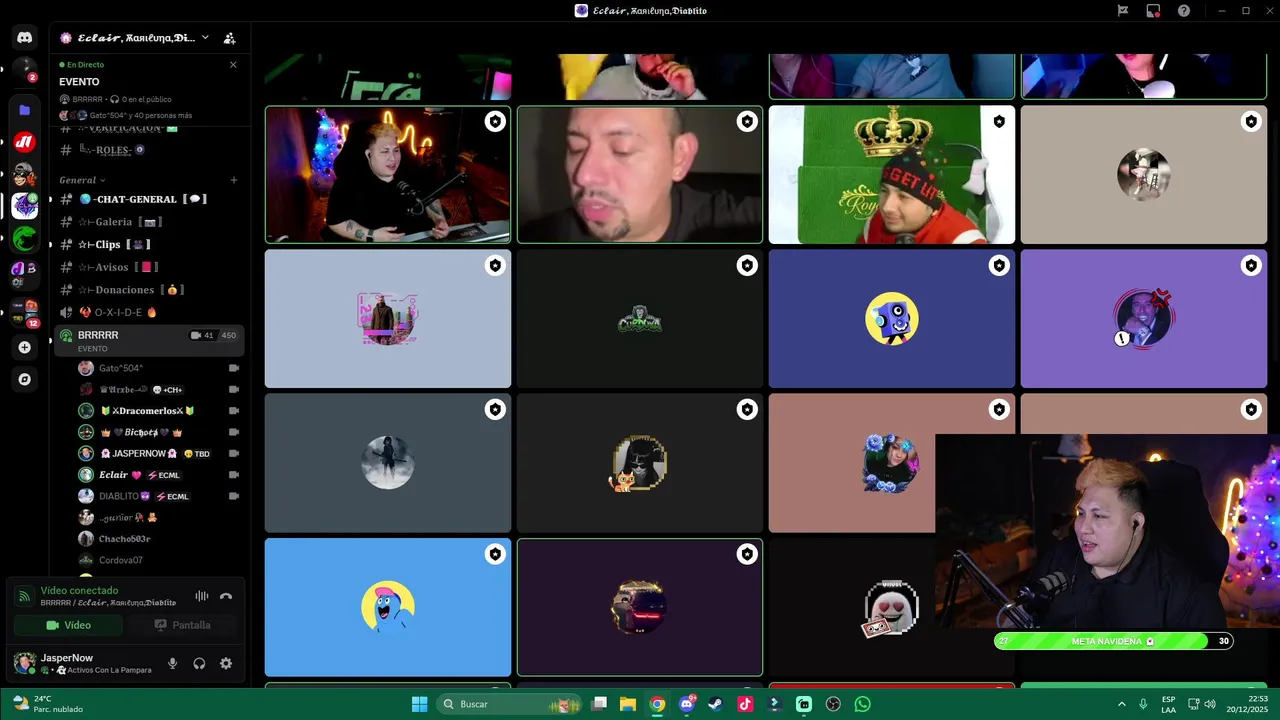Toggle Pantalla screen share button
Viewport: 1280px width, 720px height.
click(182, 625)
